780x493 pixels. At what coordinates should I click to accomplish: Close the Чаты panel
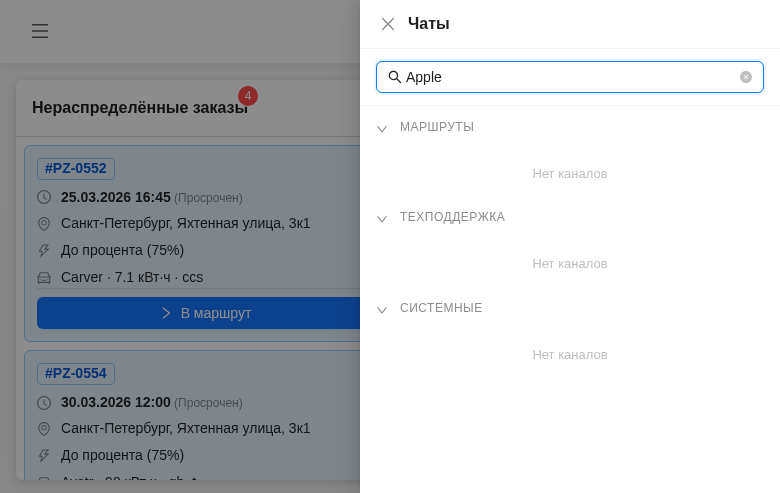388,24
